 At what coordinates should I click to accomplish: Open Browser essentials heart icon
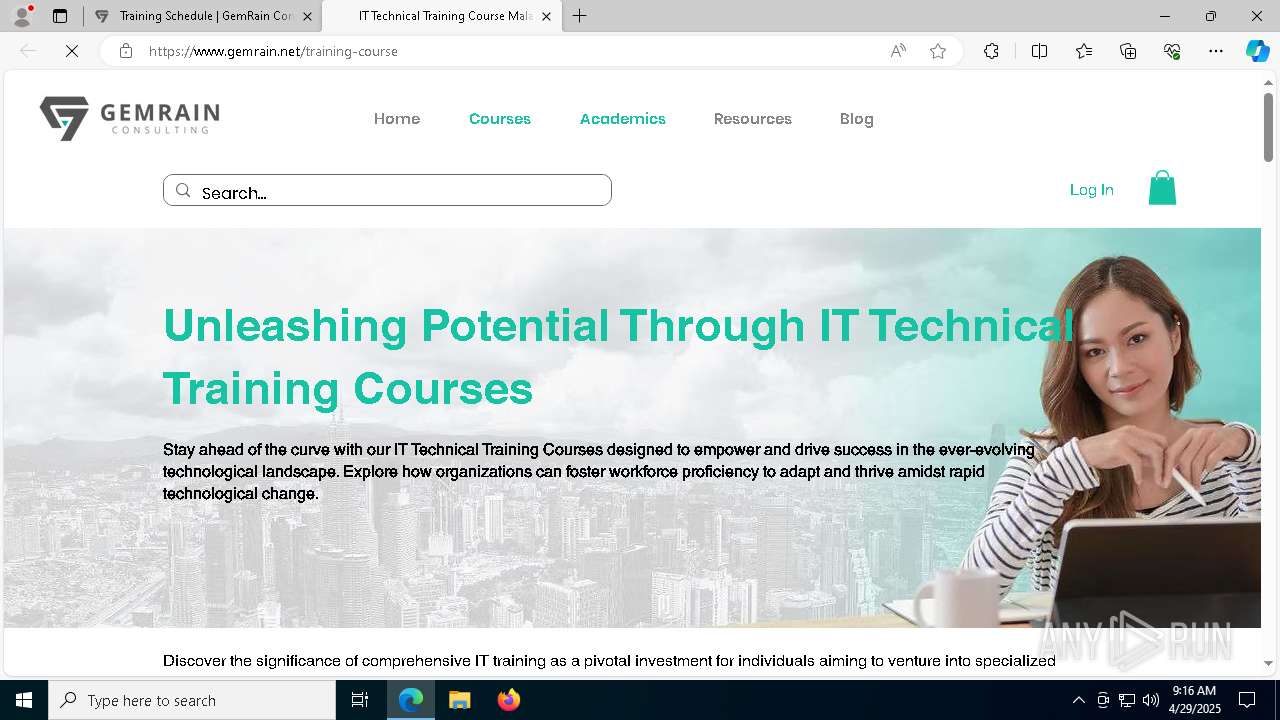coord(1172,51)
